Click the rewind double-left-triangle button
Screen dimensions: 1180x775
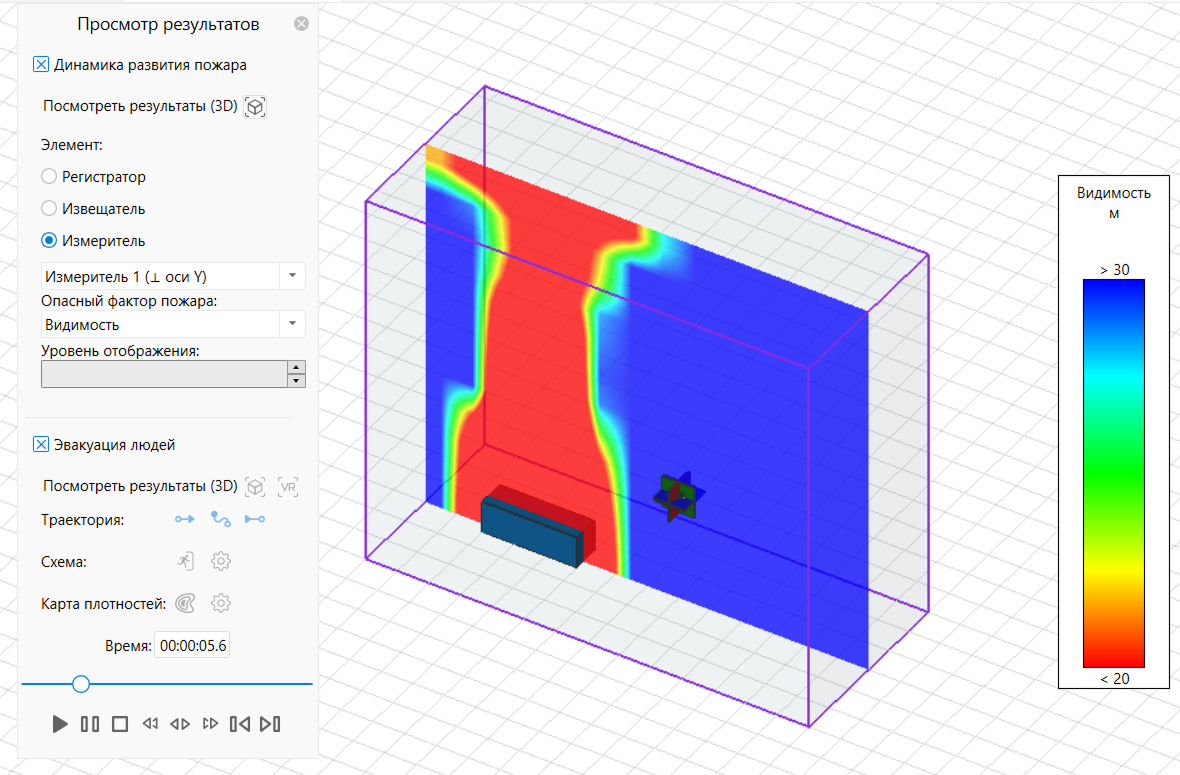click(150, 724)
